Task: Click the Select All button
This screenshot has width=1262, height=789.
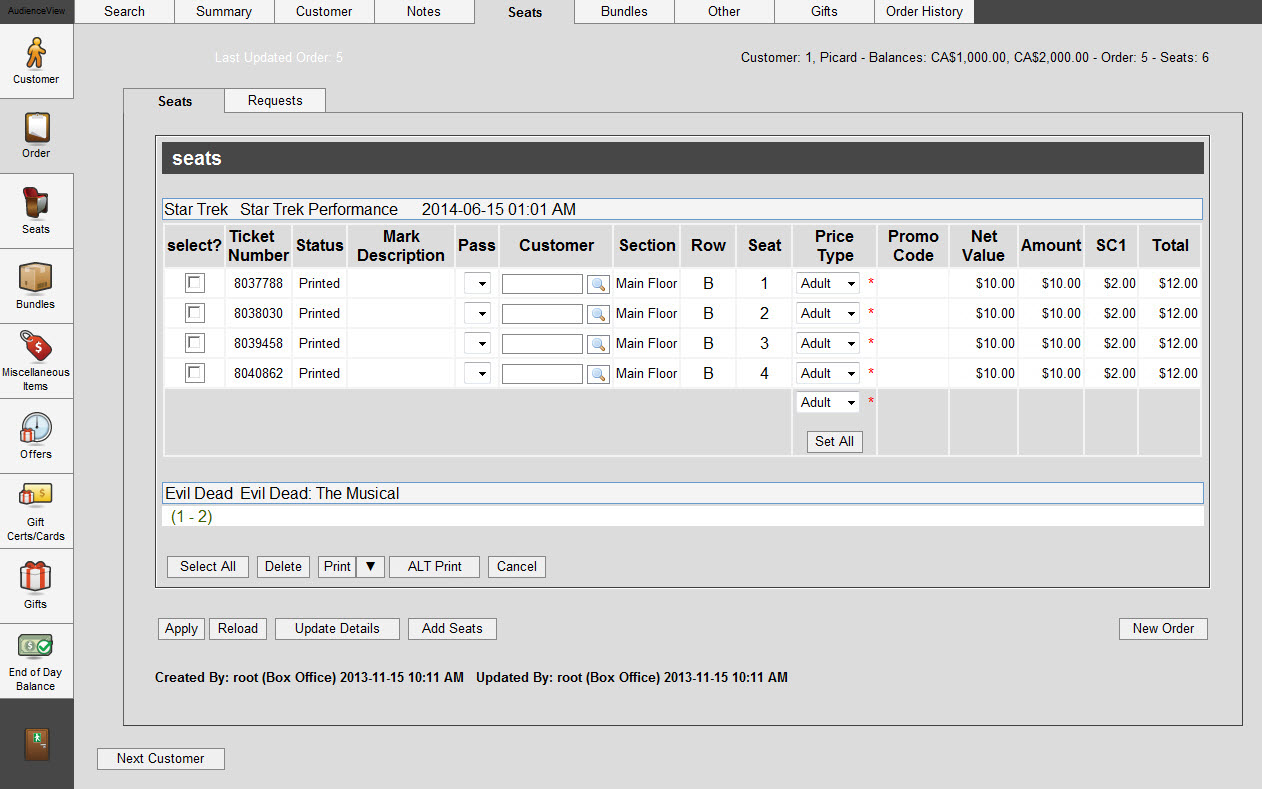Action: pyautogui.click(x=208, y=566)
